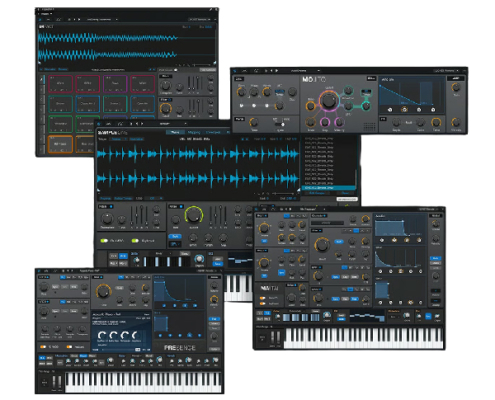495x400 pixels.
Task: Toggle the second orange switch beside Mai Tai logo
Action: (x=263, y=304)
